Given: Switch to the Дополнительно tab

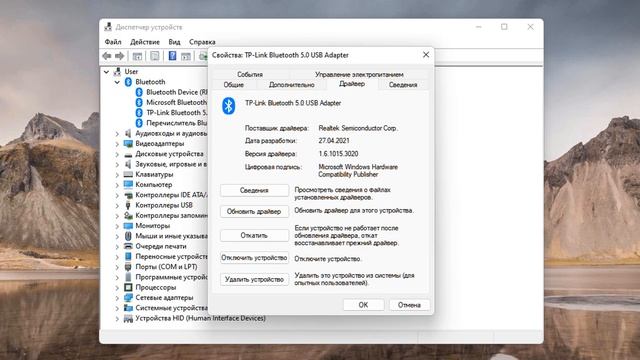Looking at the screenshot, I should 291,84.
